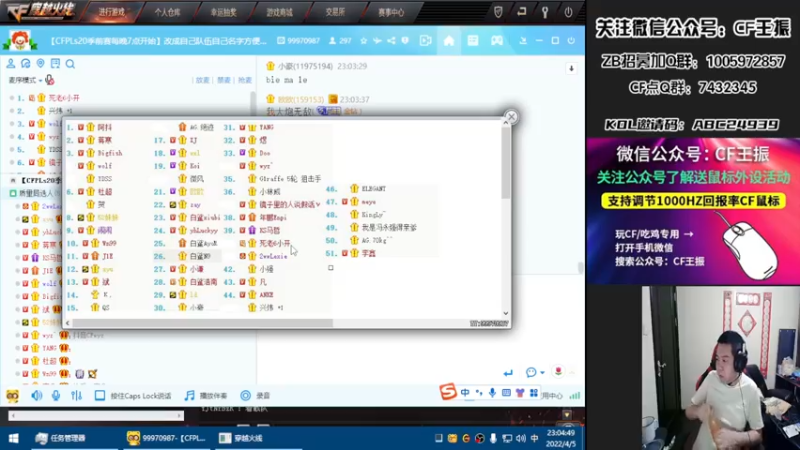This screenshot has height=450, width=800.
Task: Open the 赛事中心 tab
Action: pos(391,12)
